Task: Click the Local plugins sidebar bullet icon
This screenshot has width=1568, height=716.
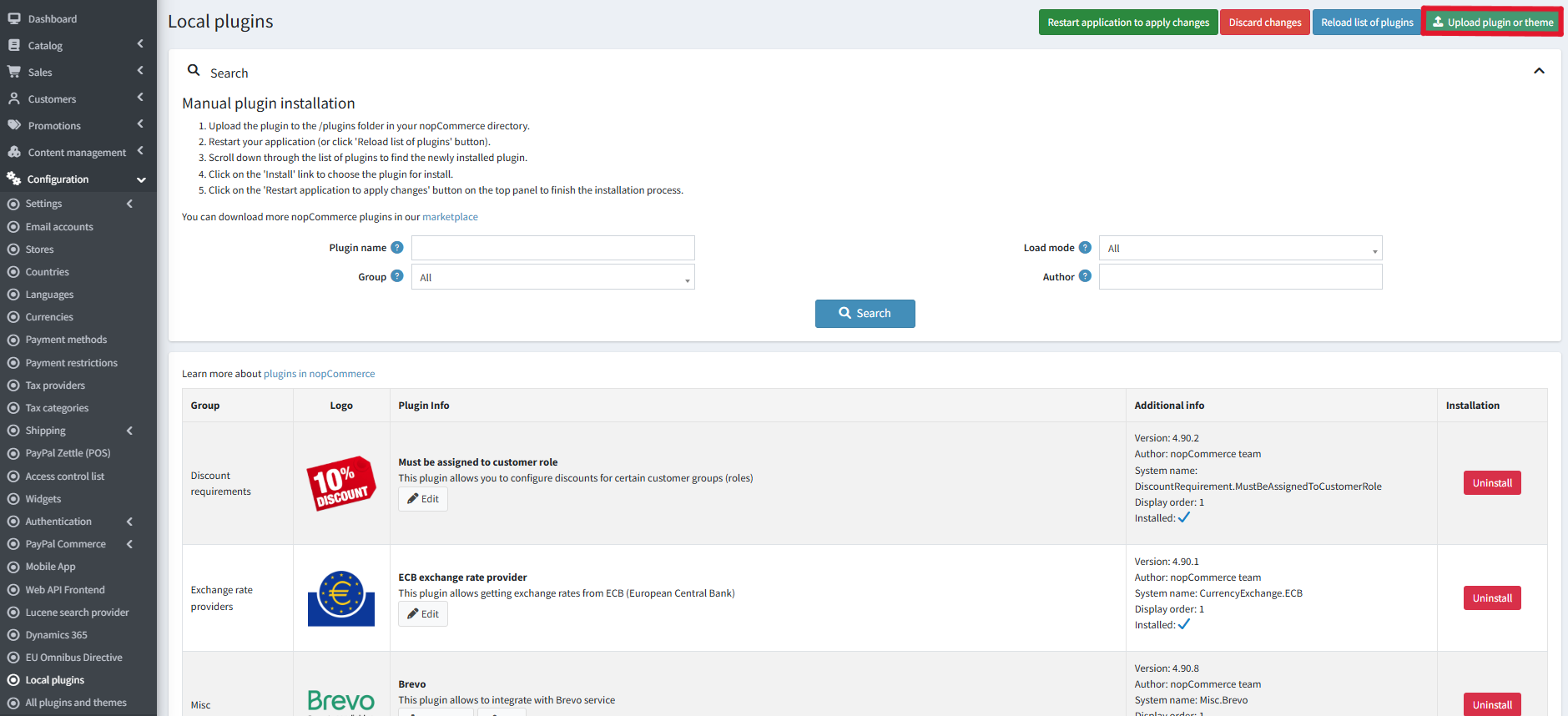Action: 13,680
